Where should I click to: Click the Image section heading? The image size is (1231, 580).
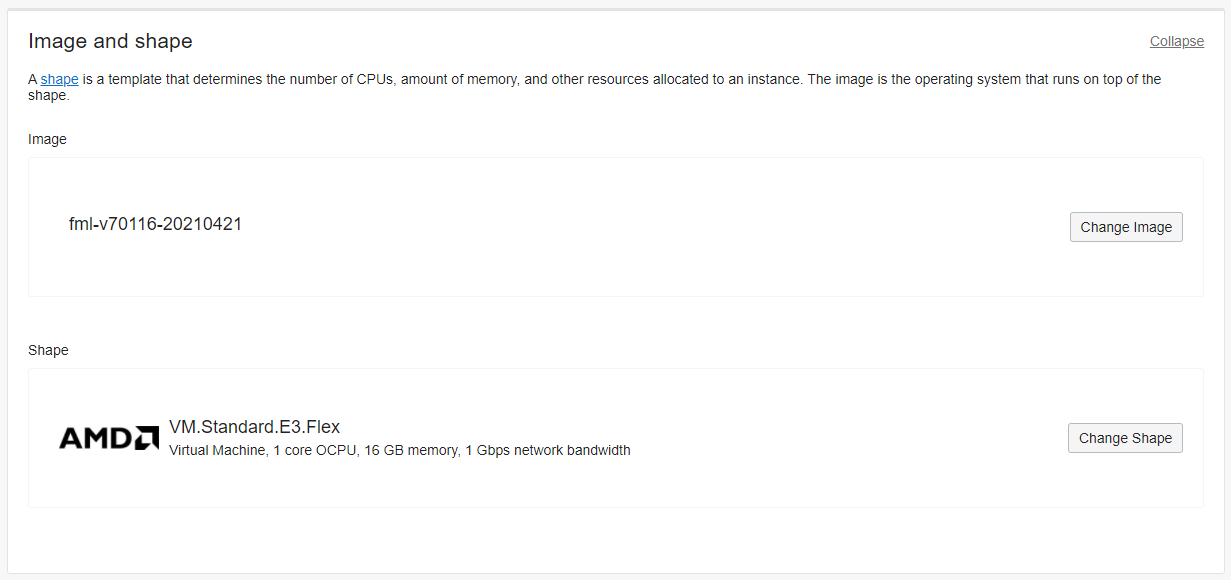pyautogui.click(x=47, y=139)
